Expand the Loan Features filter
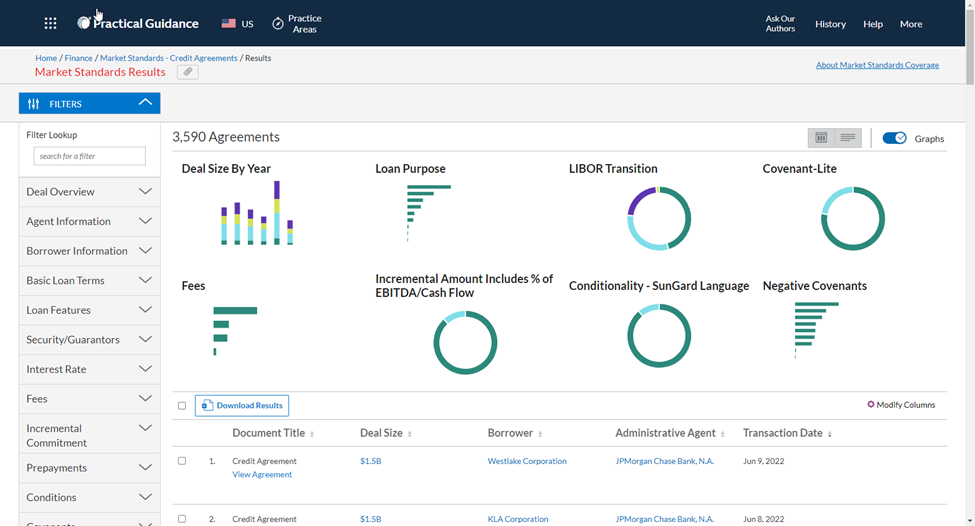 click(x=90, y=310)
